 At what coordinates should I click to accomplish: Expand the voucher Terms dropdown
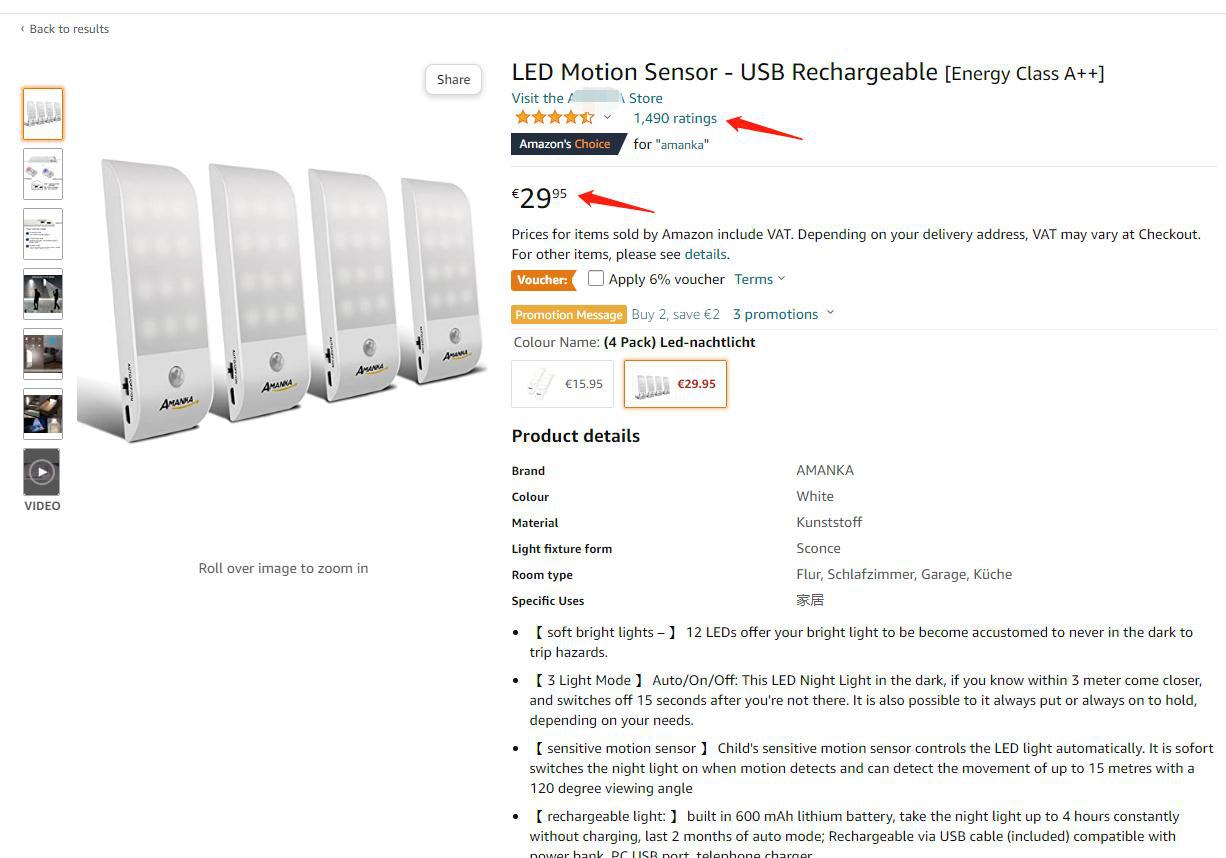[759, 279]
